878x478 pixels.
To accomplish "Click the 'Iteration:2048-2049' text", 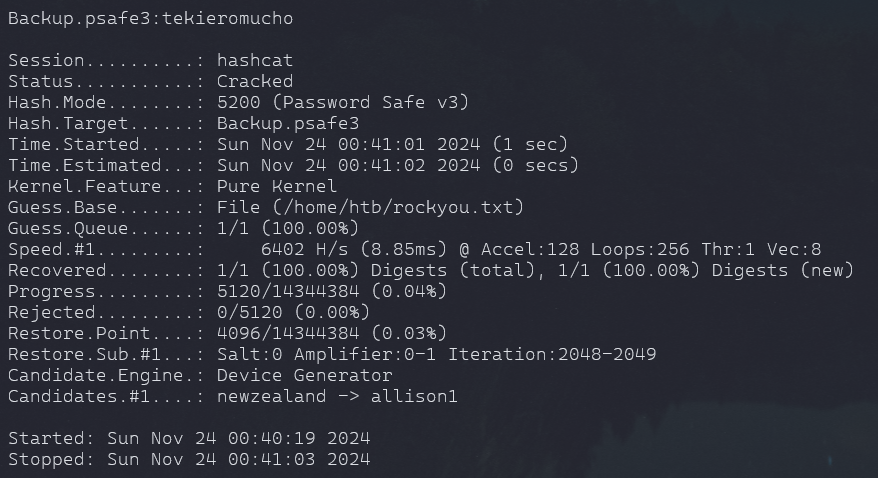I will [552, 354].
